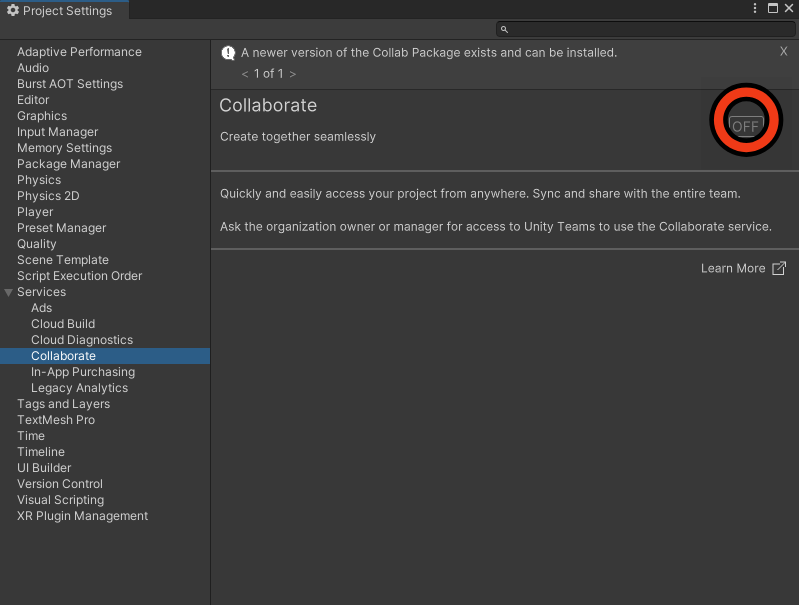
Task: Dismiss the Collab Package notification with X
Action: (783, 51)
